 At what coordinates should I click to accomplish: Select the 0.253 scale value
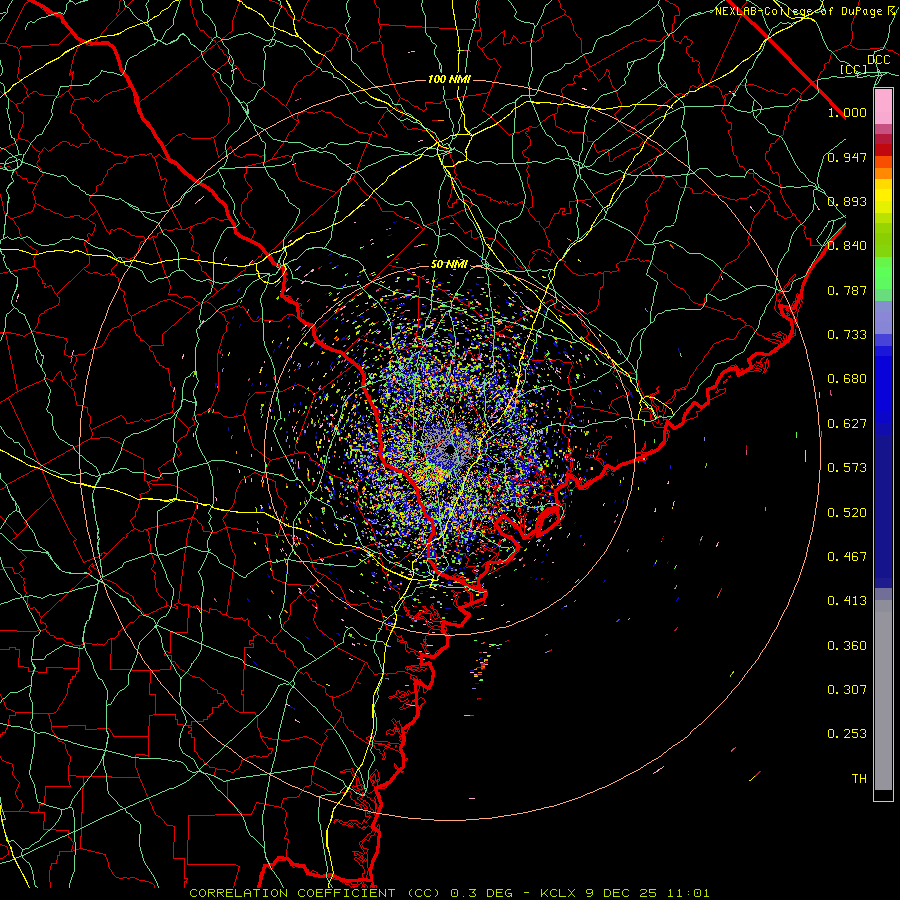[x=847, y=734]
